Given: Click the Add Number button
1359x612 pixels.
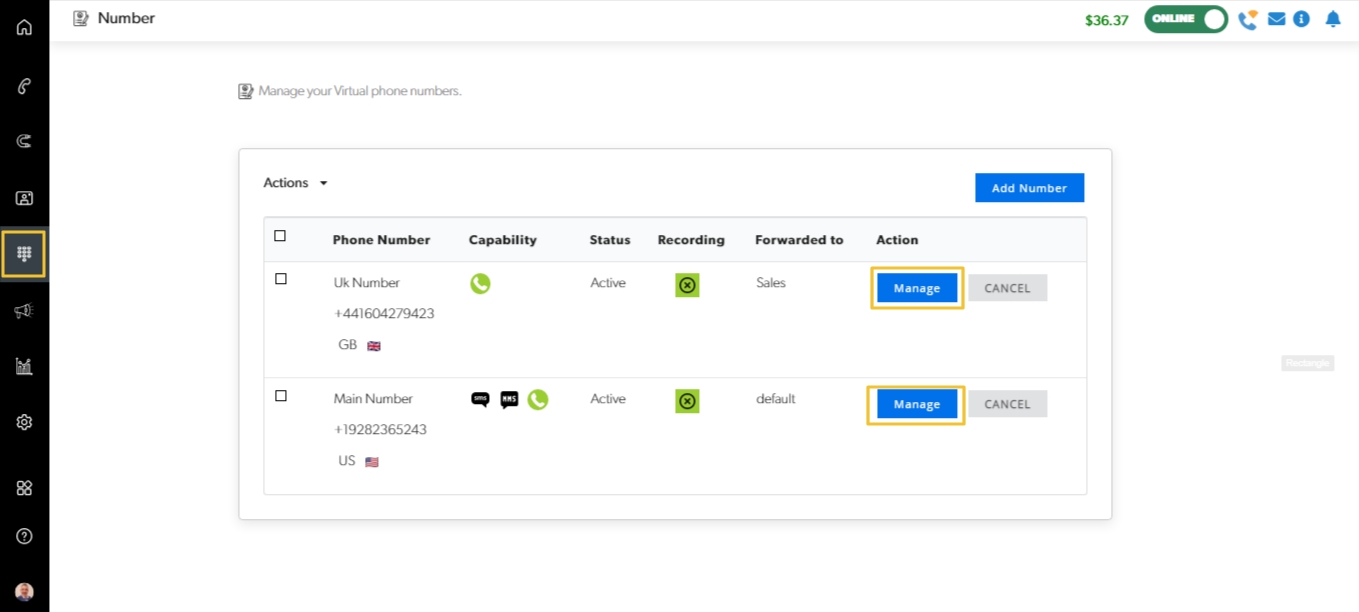Looking at the screenshot, I should 1029,188.
